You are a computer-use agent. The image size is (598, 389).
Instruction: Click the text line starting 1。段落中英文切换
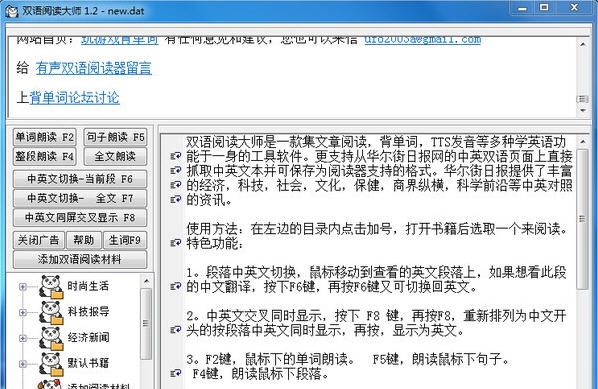376,272
